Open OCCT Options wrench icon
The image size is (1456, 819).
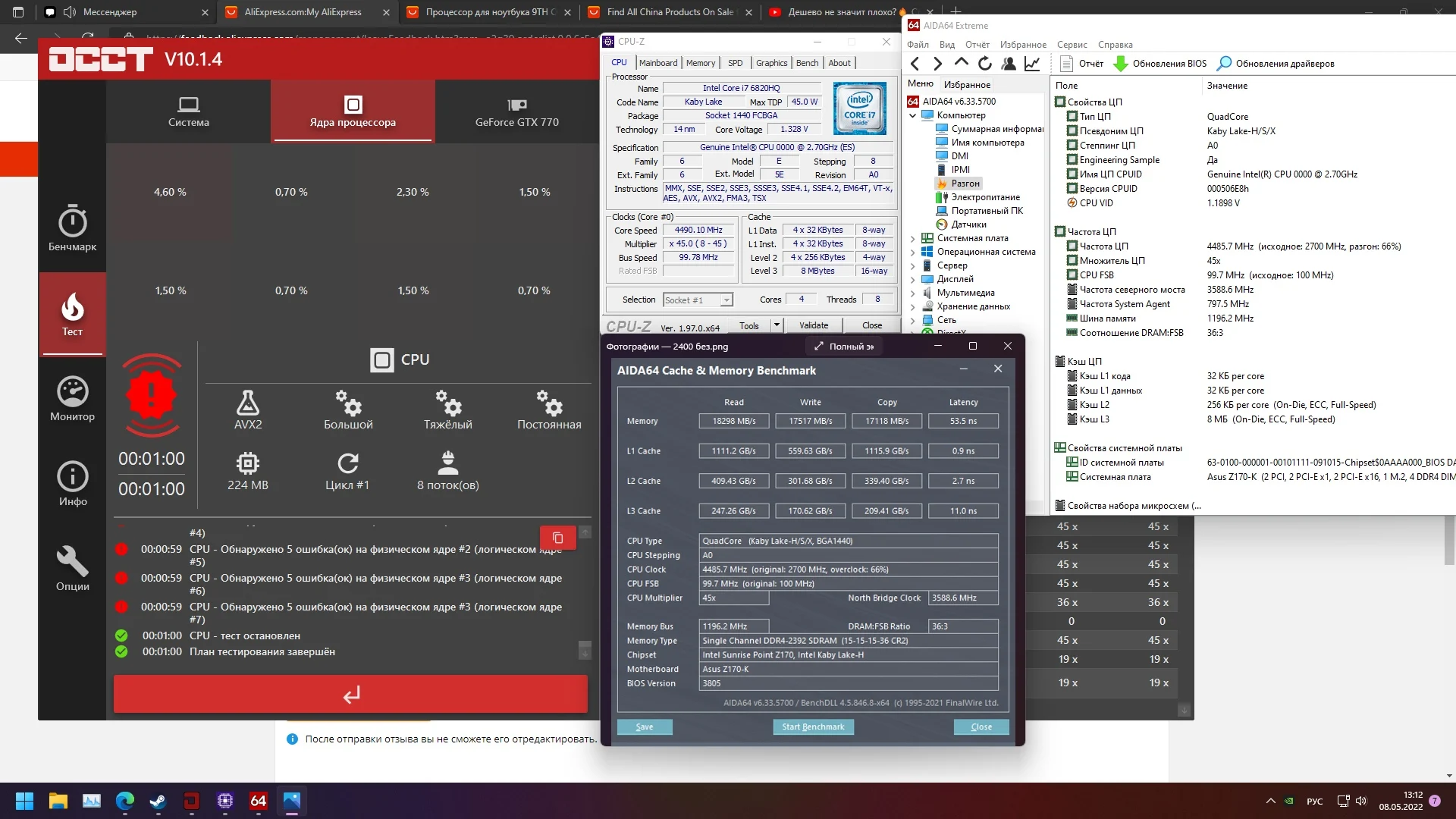click(x=73, y=569)
